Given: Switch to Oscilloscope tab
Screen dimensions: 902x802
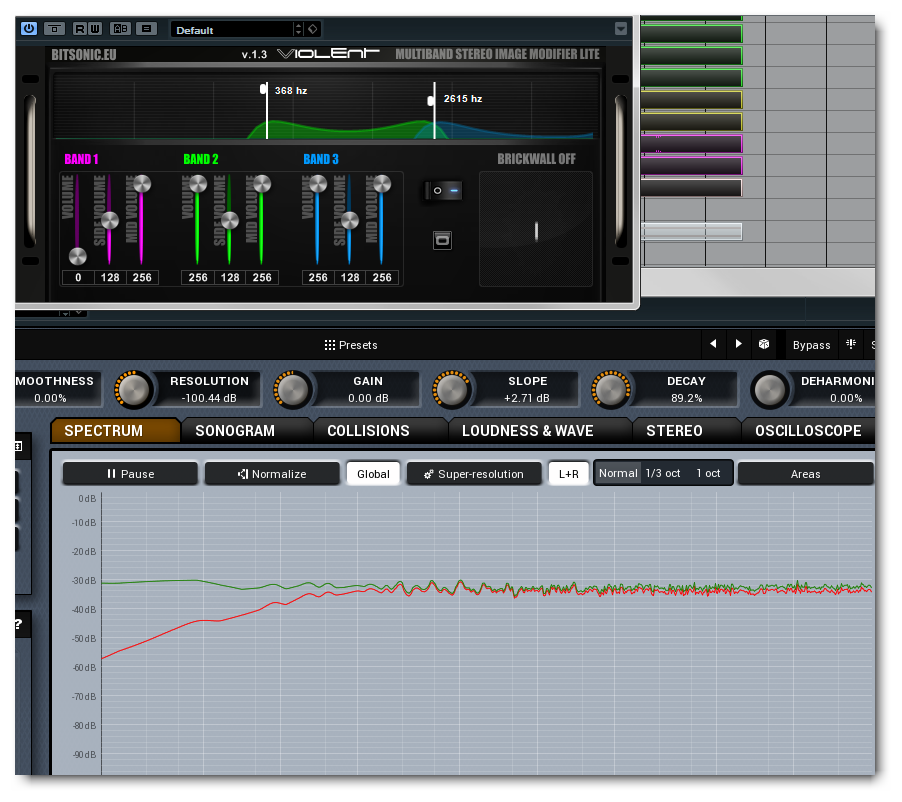Looking at the screenshot, I should pos(809,430).
